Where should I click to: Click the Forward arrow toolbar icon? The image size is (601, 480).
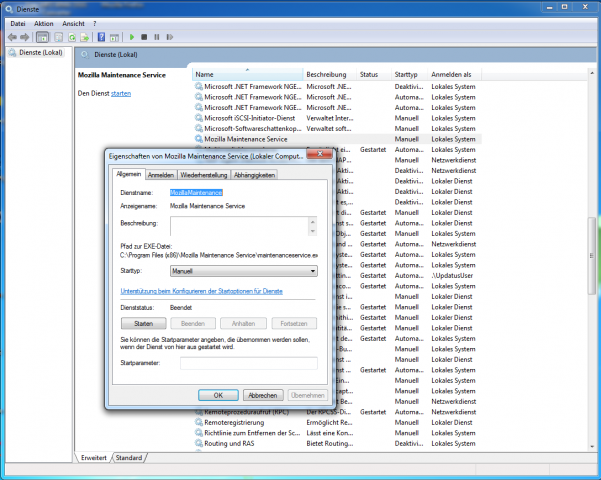[x=25, y=37]
